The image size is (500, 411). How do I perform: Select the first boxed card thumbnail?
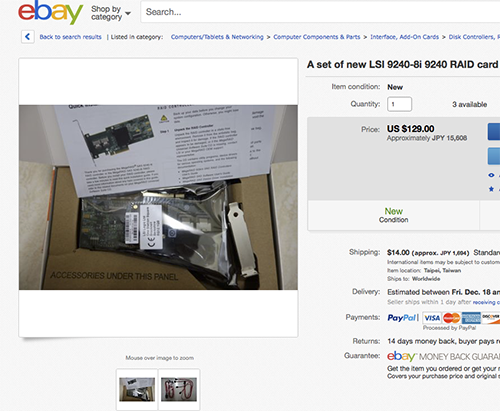(137, 389)
